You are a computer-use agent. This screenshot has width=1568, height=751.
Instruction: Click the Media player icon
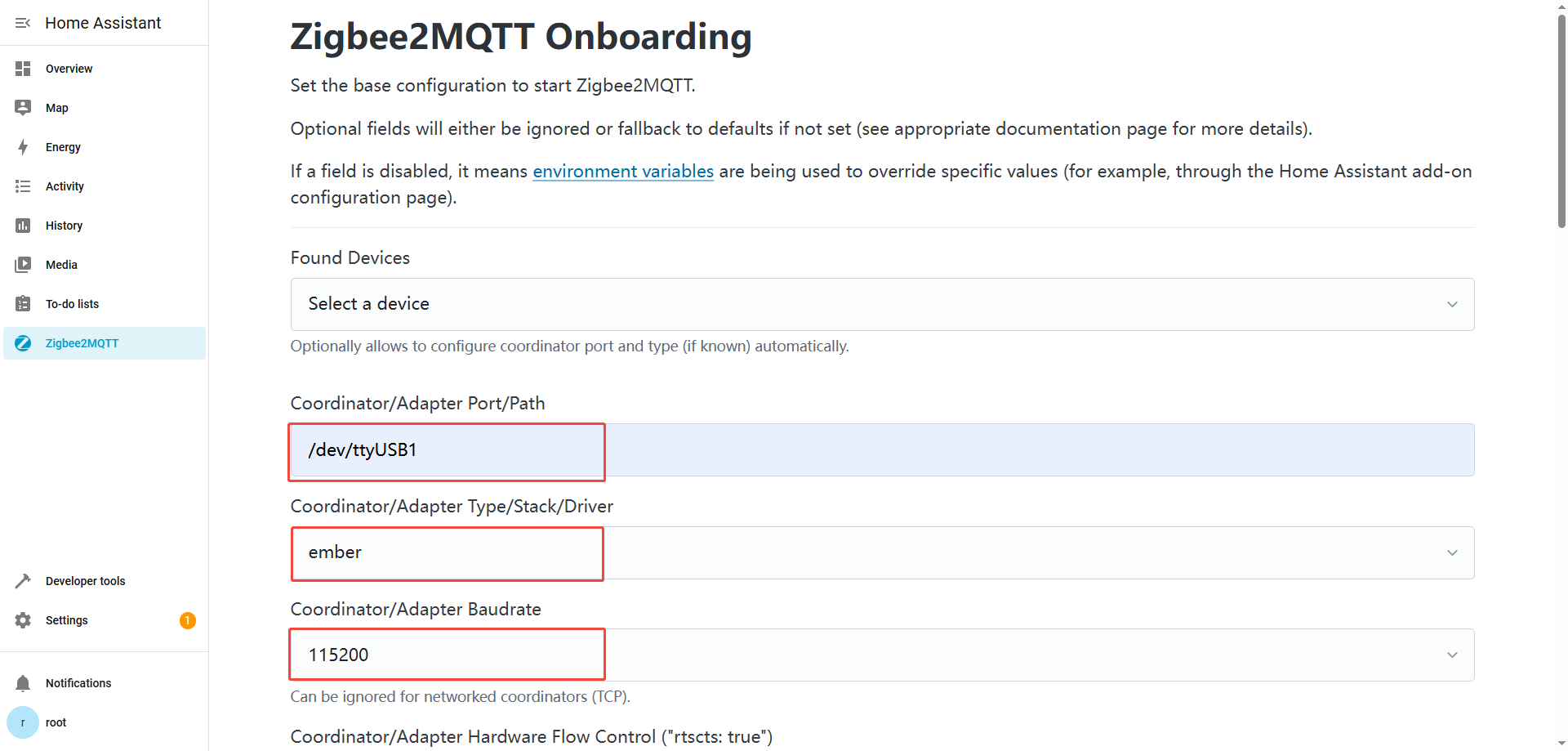pyautogui.click(x=23, y=265)
